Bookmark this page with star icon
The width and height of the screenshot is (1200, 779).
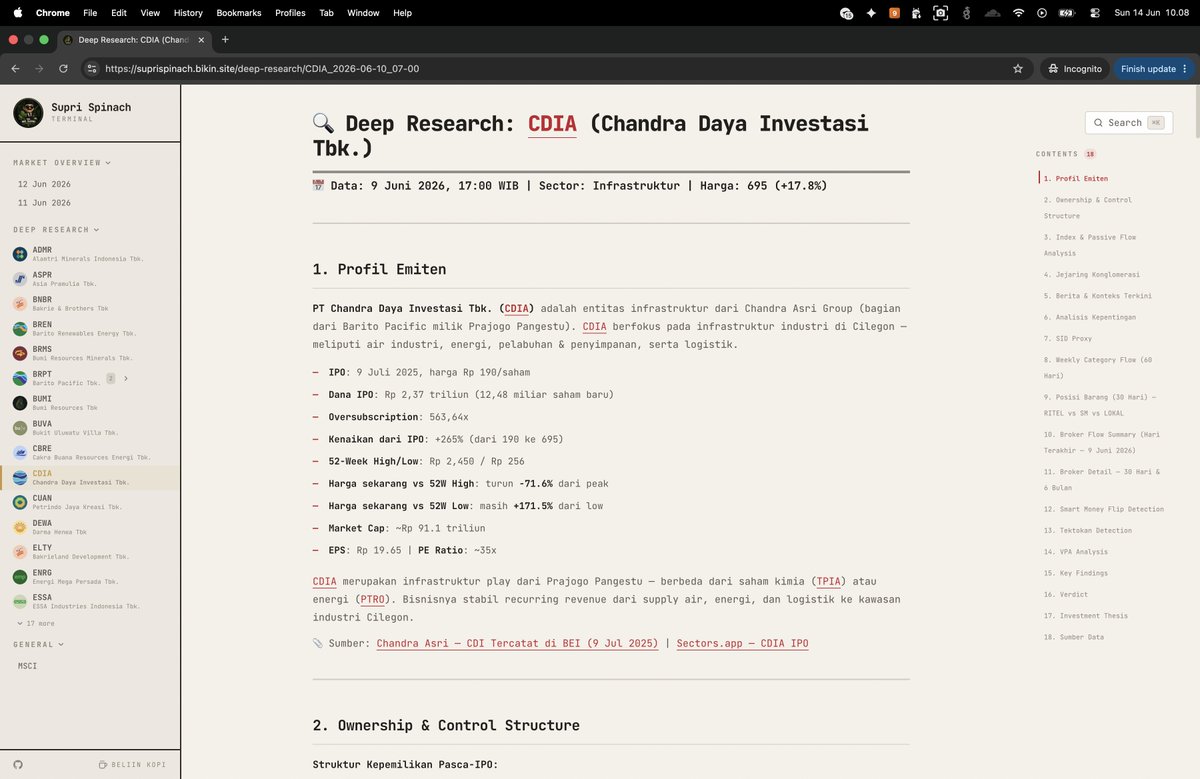pyautogui.click(x=1018, y=69)
